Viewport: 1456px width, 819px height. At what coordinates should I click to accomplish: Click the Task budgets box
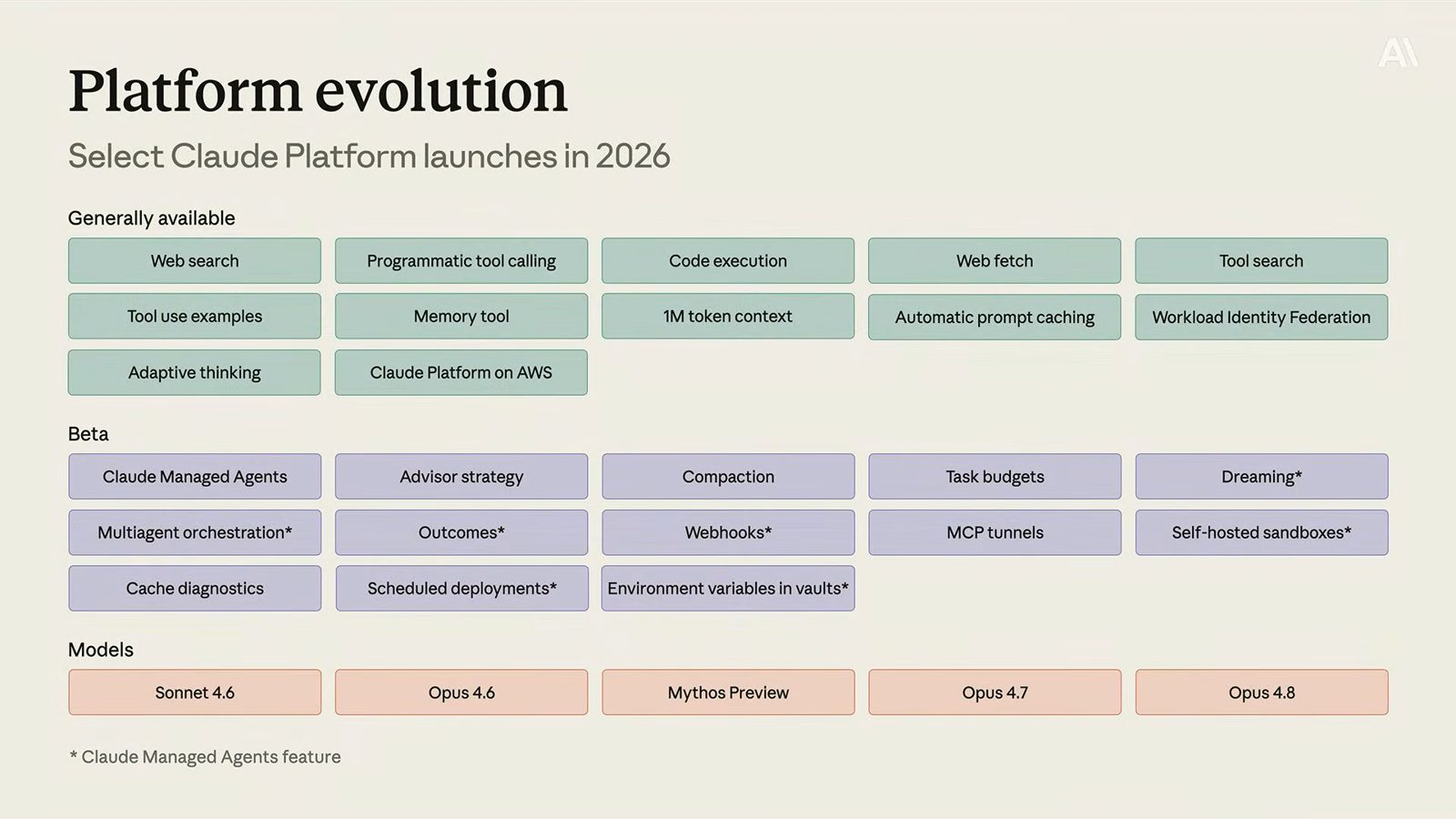pyautogui.click(x=995, y=477)
